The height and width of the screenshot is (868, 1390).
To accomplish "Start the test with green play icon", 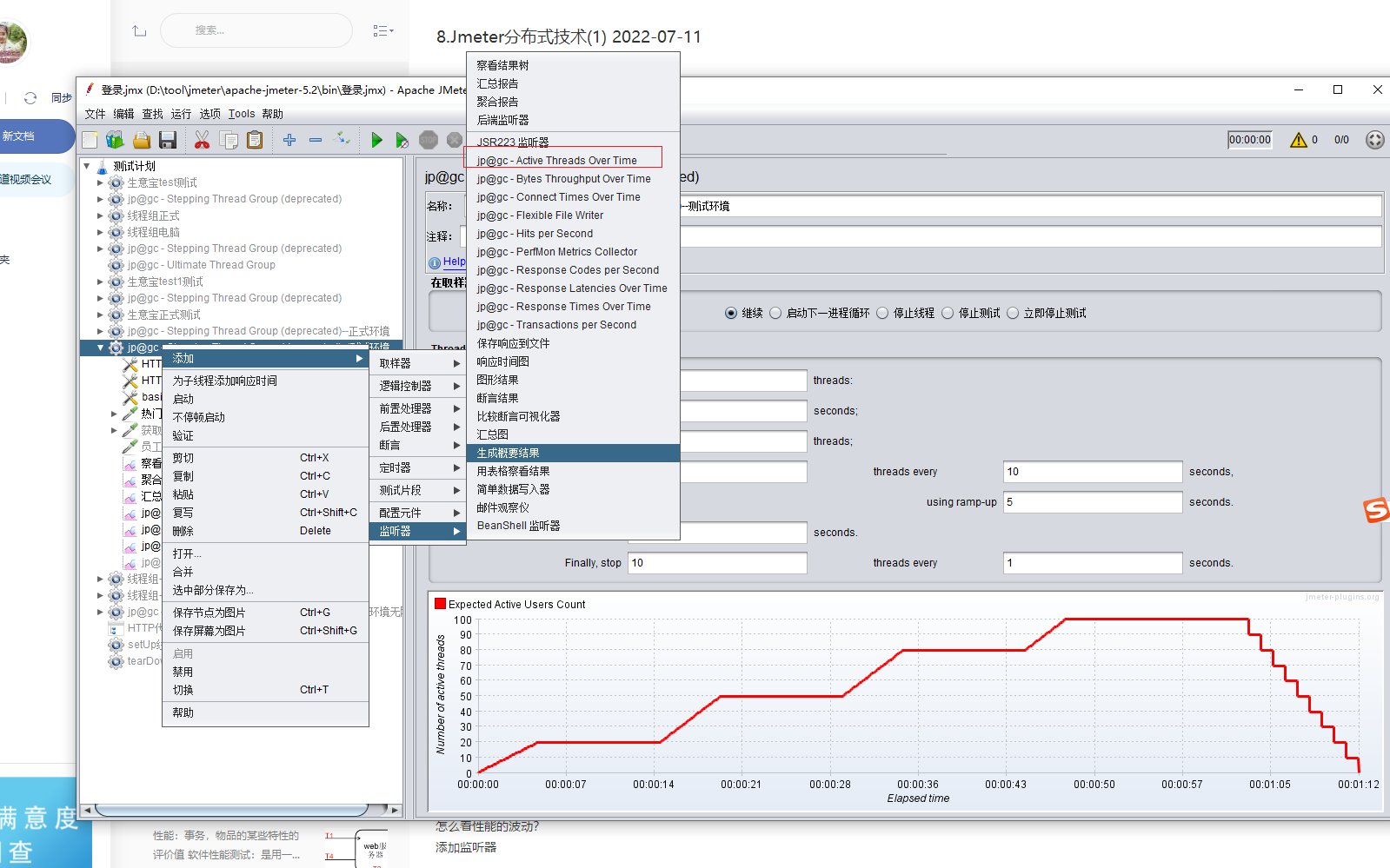I will pos(376,140).
